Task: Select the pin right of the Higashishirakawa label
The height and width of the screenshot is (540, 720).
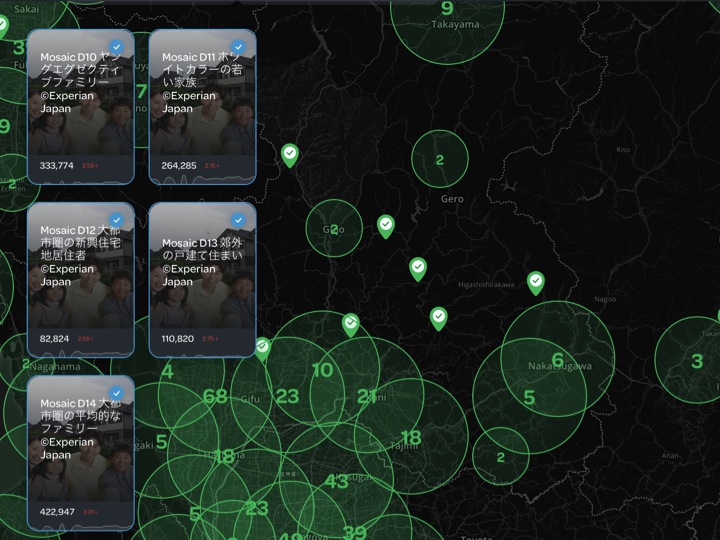Action: pyautogui.click(x=536, y=283)
